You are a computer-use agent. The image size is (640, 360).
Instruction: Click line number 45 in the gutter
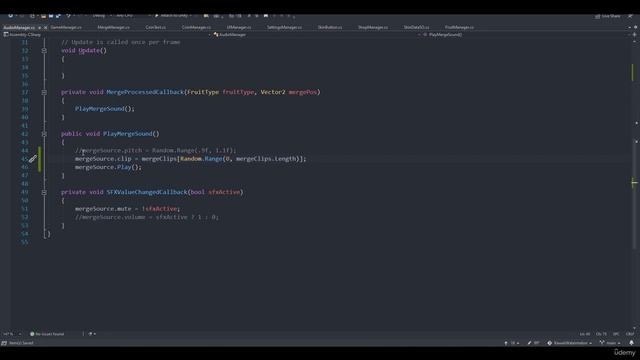click(x=24, y=159)
